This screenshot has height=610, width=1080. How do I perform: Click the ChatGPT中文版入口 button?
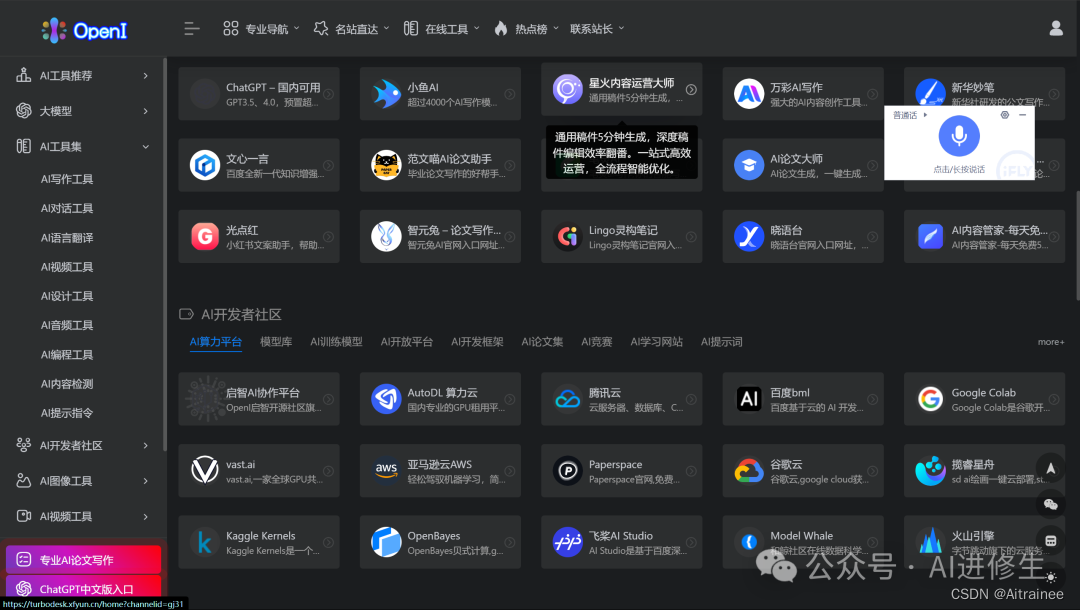coord(83,587)
